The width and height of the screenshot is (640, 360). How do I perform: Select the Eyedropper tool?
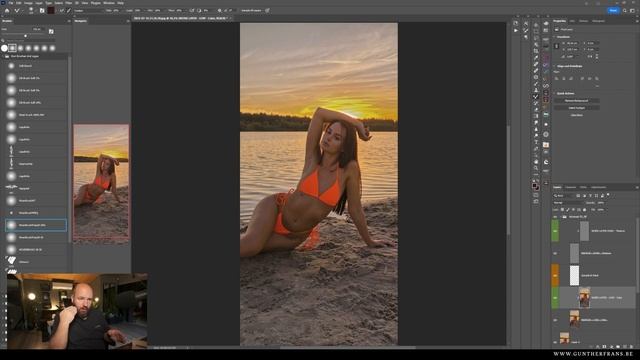[x=536, y=58]
